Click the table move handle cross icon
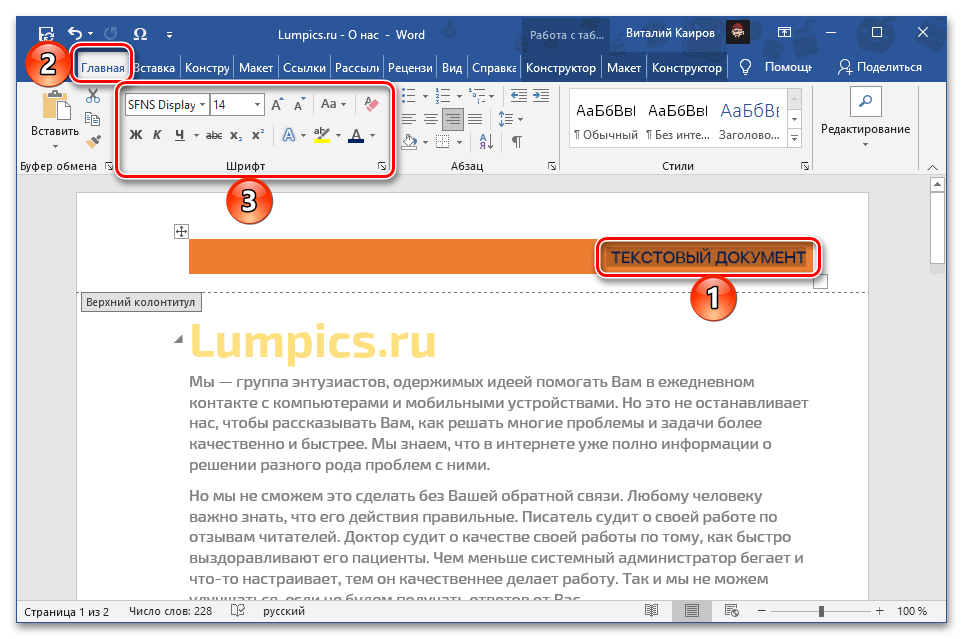Screen dimensions: 963x639 181,232
